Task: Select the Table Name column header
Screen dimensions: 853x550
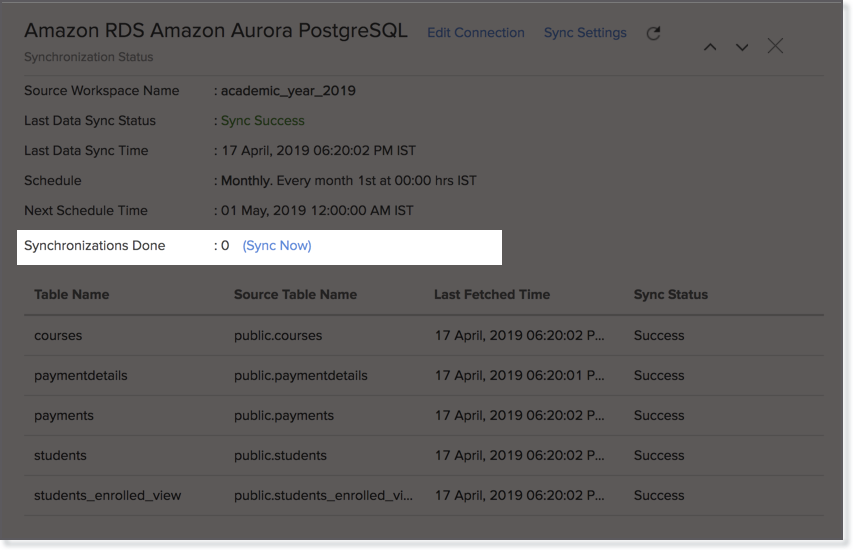Action: tap(72, 295)
